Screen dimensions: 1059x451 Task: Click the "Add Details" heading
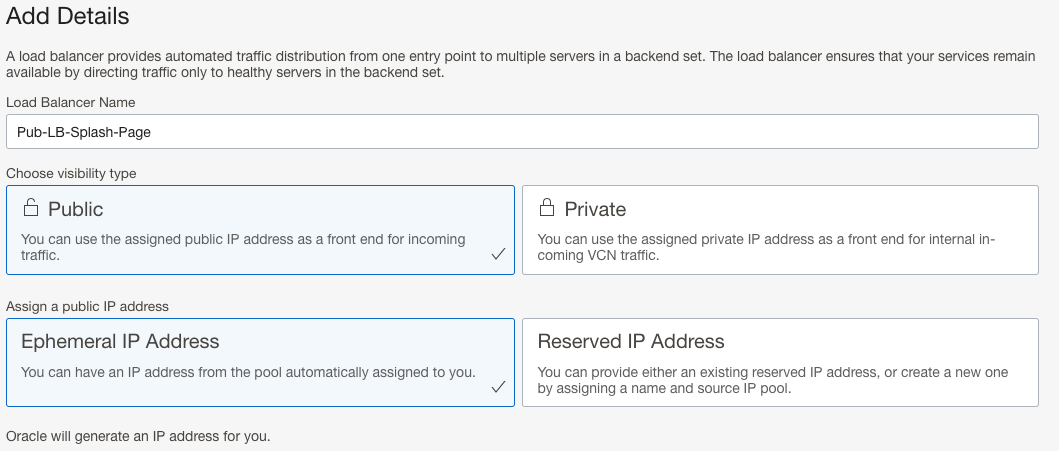point(68,17)
